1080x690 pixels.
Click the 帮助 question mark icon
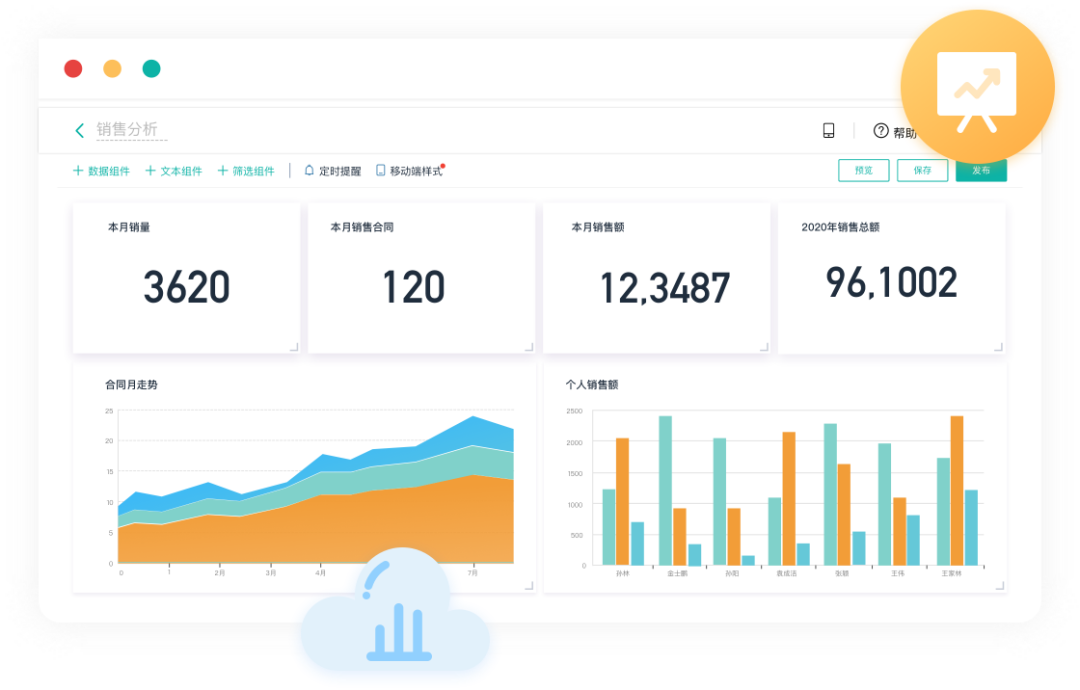[x=881, y=131]
